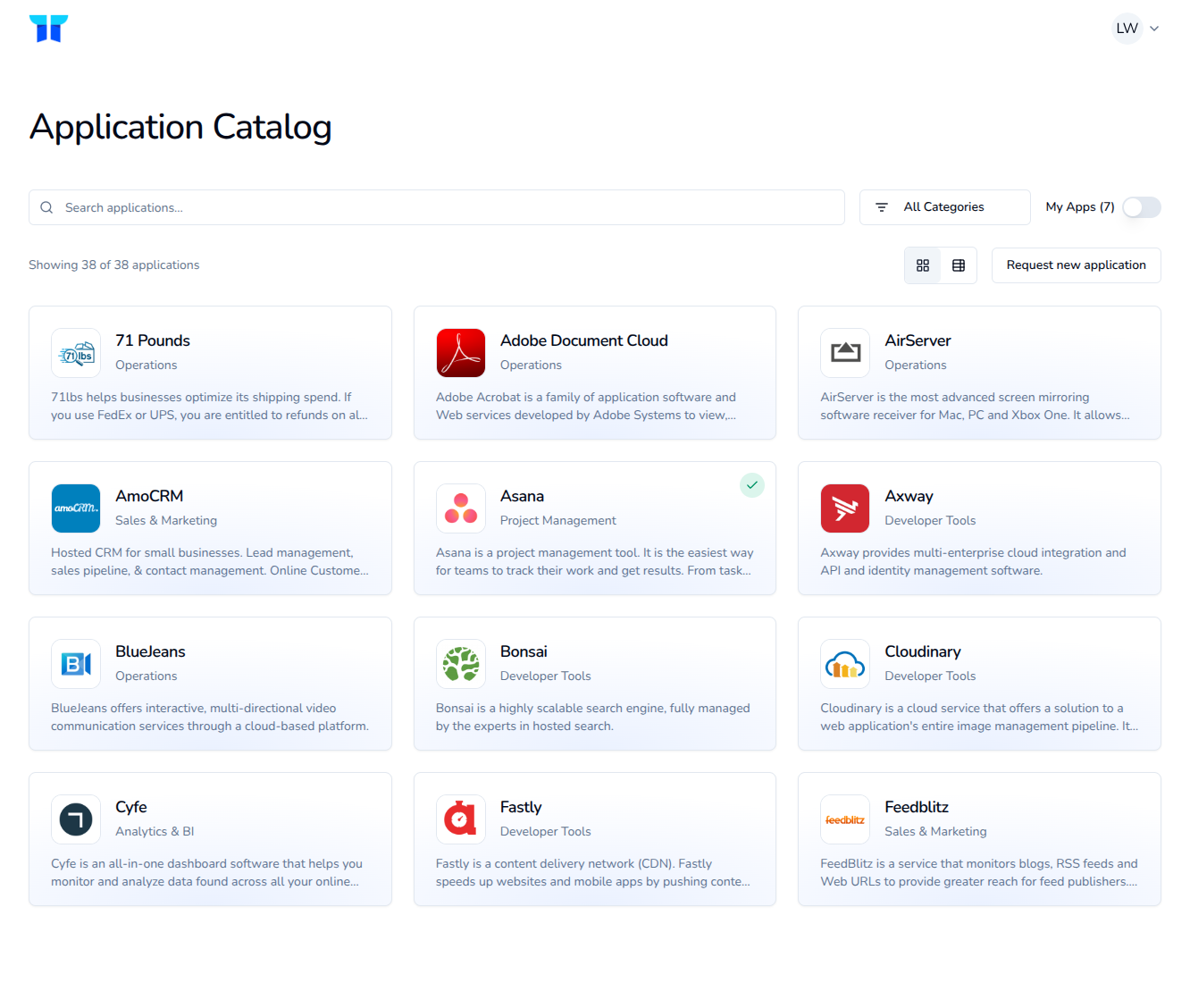Click the BlueJeans logo icon
The height and width of the screenshot is (1008, 1190).
point(76,664)
